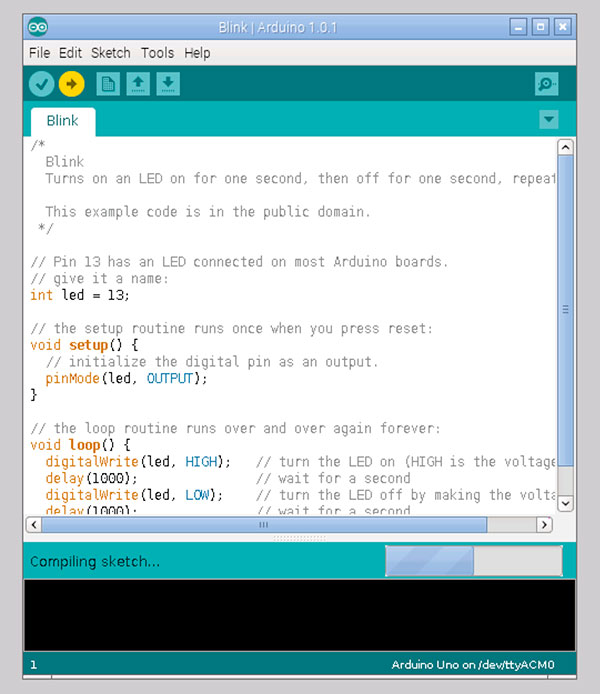The height and width of the screenshot is (694, 600).
Task: Minimize the Arduino window
Action: 518,27
